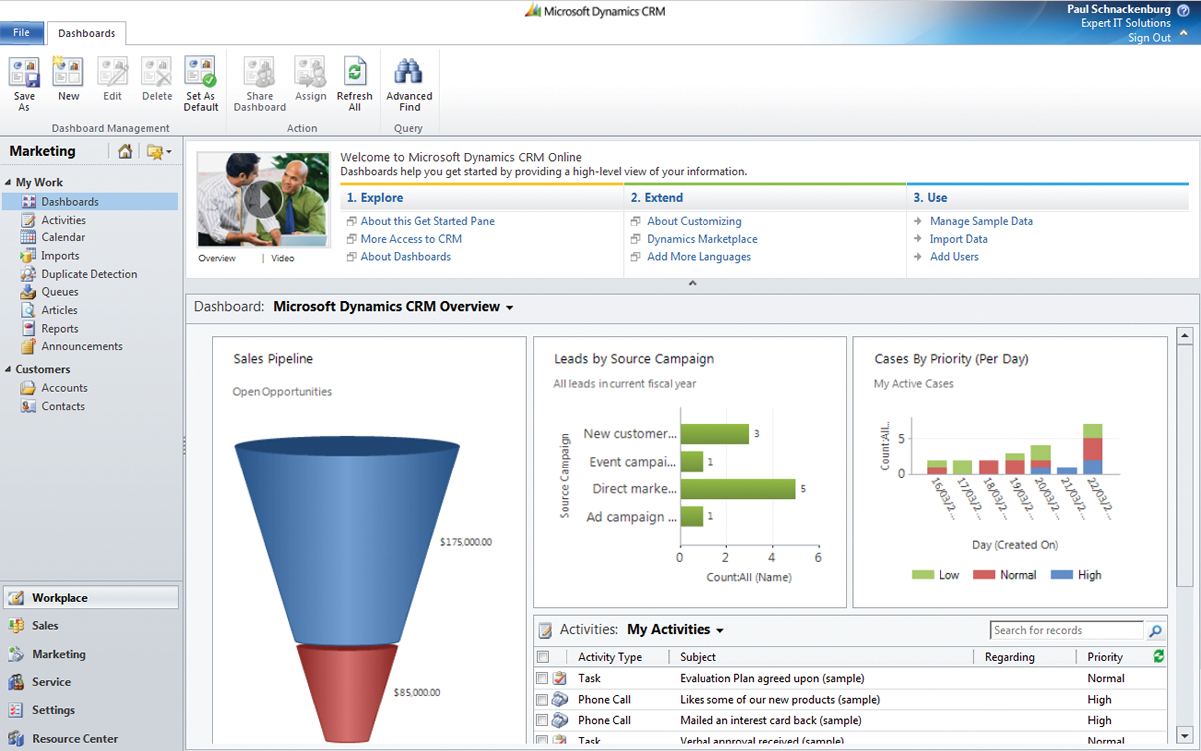Click the Low legend color swatch
This screenshot has height=751, width=1201.
coord(922,575)
